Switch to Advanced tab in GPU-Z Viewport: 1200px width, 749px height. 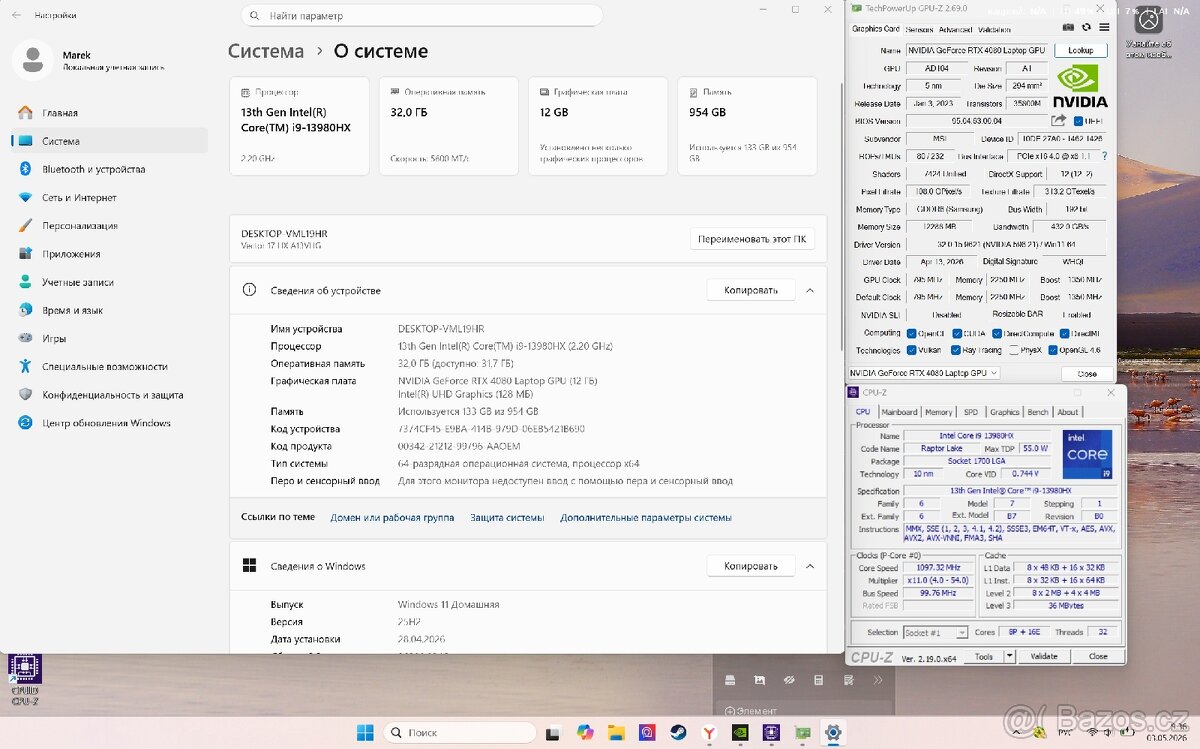955,29
